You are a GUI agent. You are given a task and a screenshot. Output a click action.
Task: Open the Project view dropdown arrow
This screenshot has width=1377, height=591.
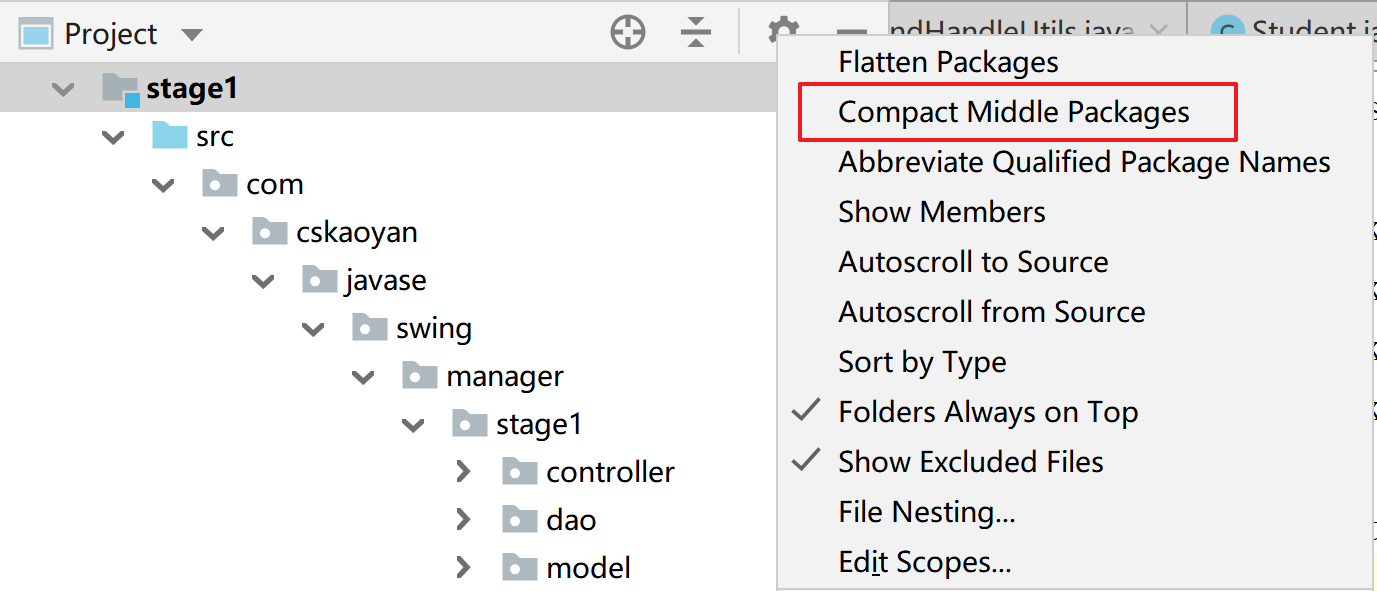coord(192,35)
